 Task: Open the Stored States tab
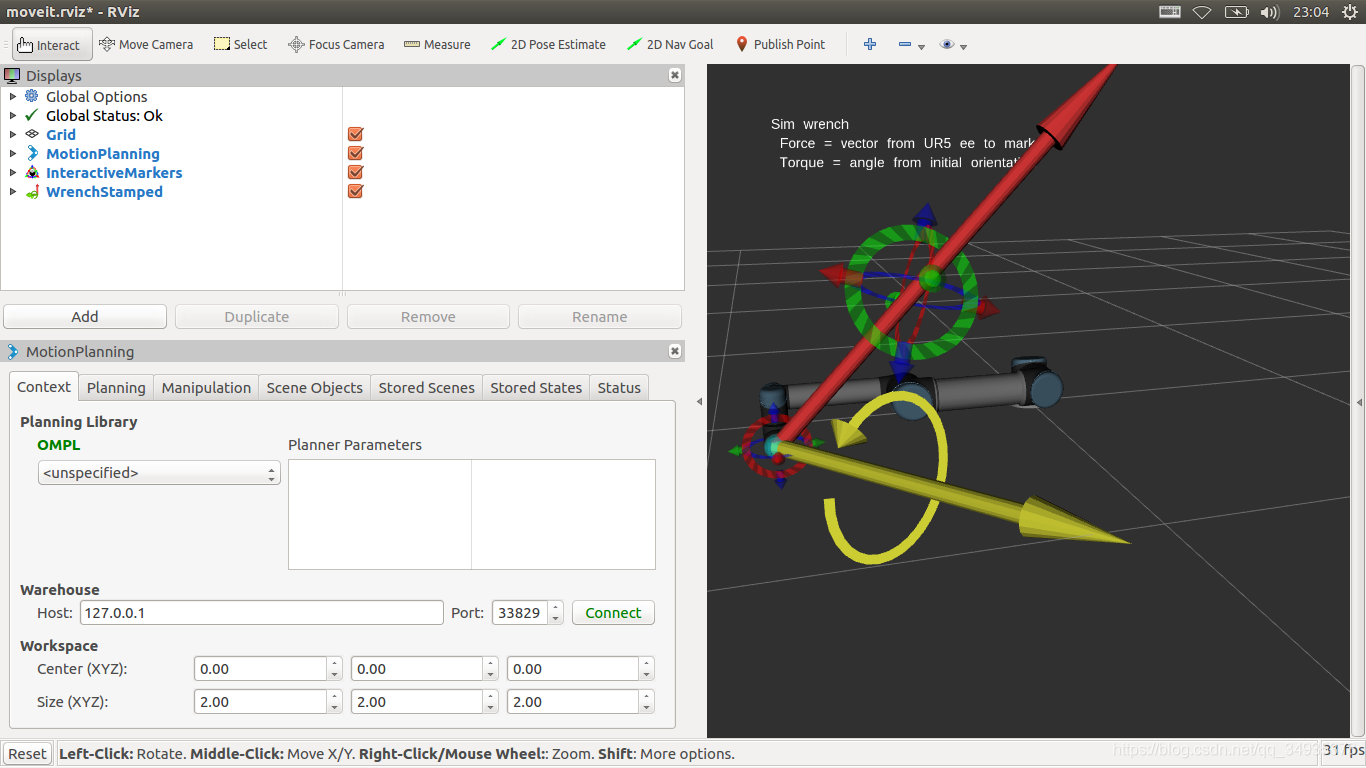click(536, 387)
